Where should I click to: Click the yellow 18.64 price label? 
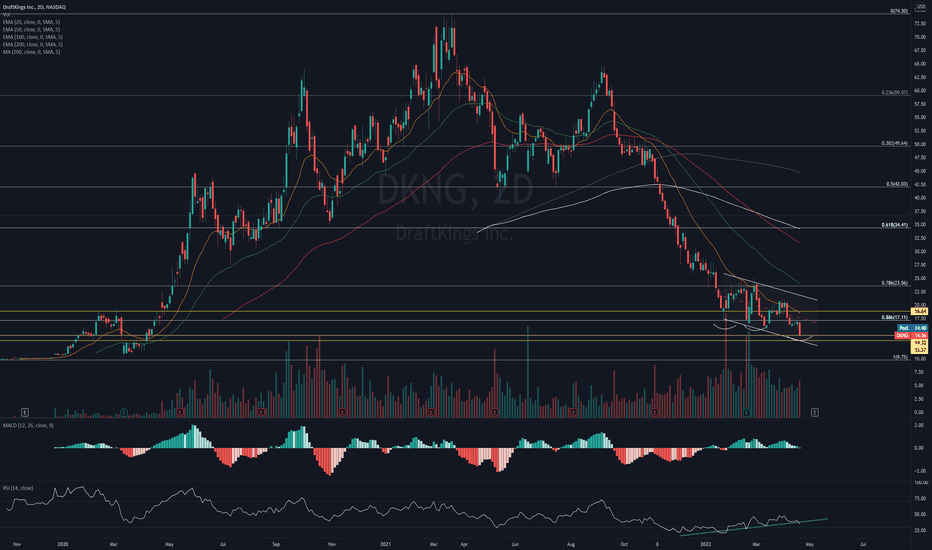tap(920, 312)
